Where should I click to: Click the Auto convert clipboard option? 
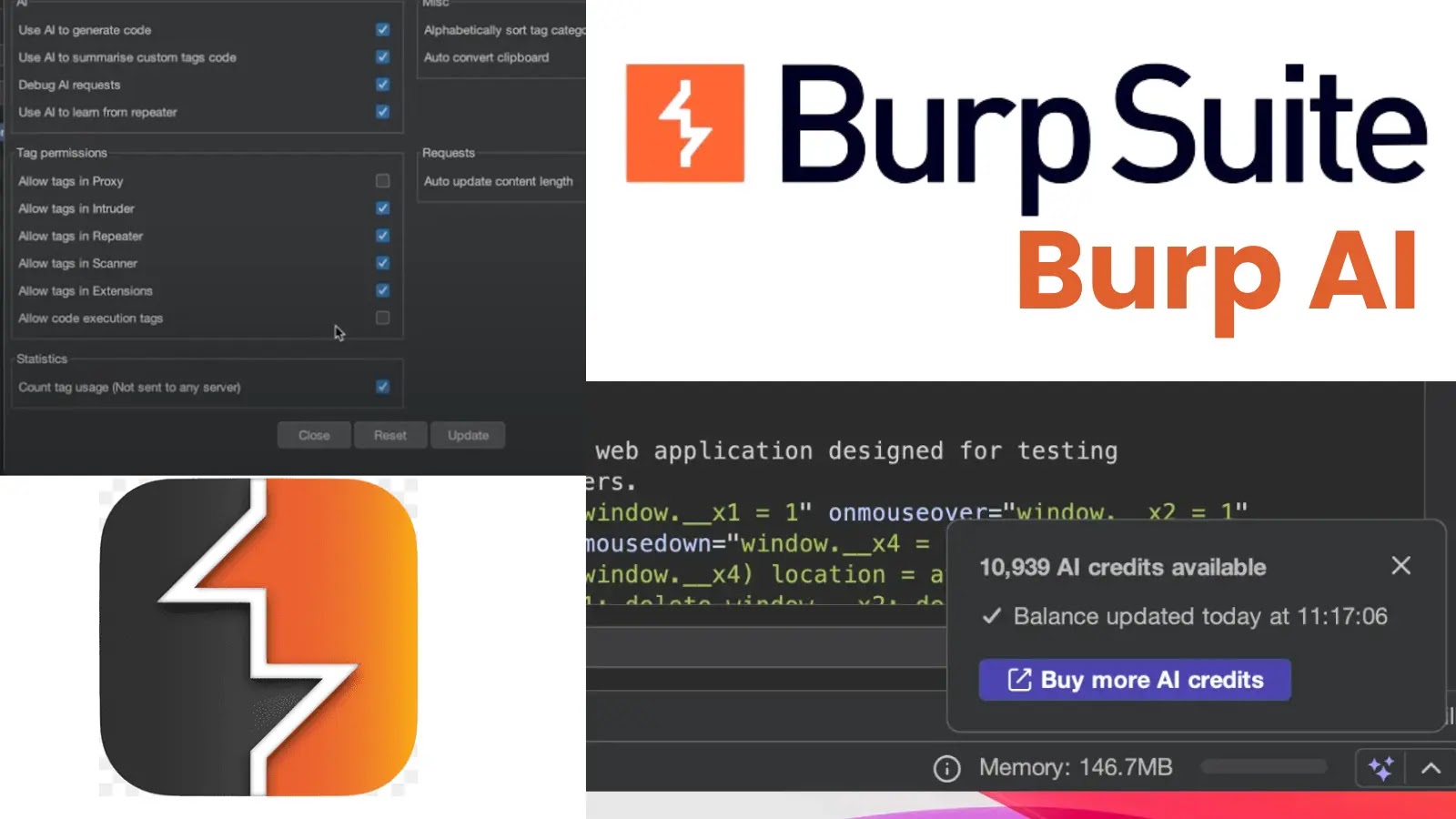486,57
